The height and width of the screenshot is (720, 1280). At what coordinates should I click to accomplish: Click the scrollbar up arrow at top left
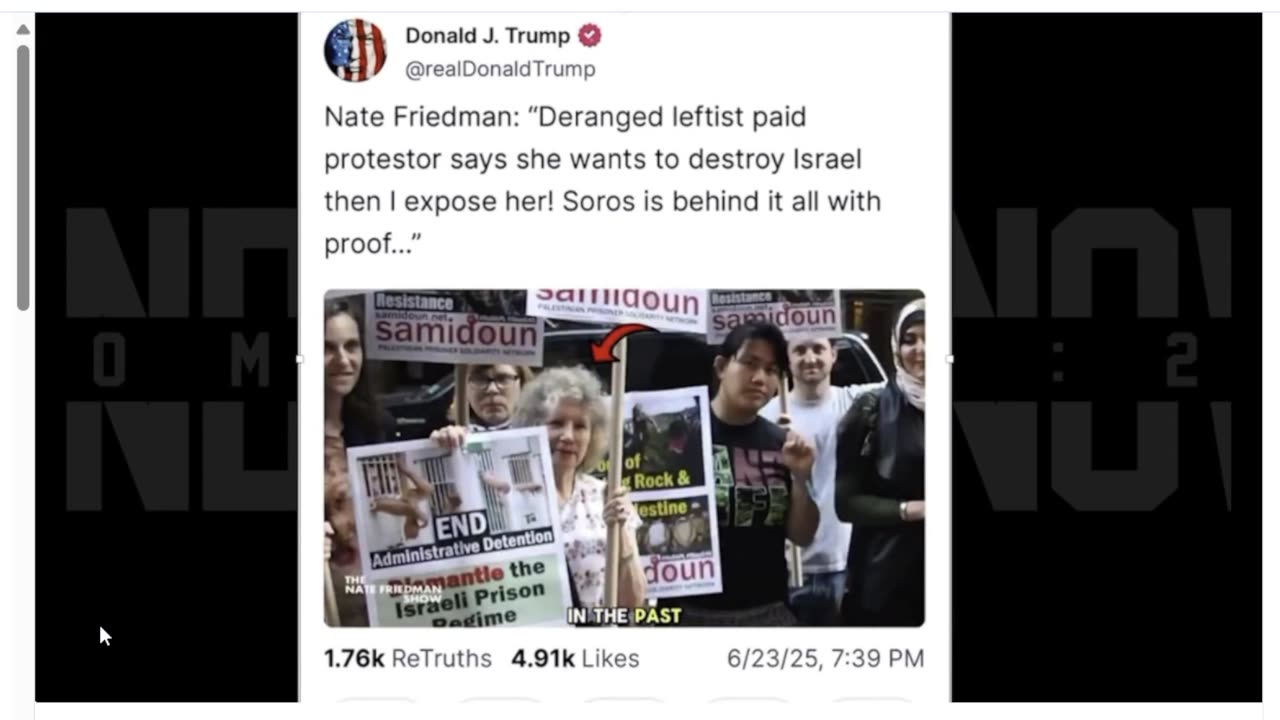23,29
